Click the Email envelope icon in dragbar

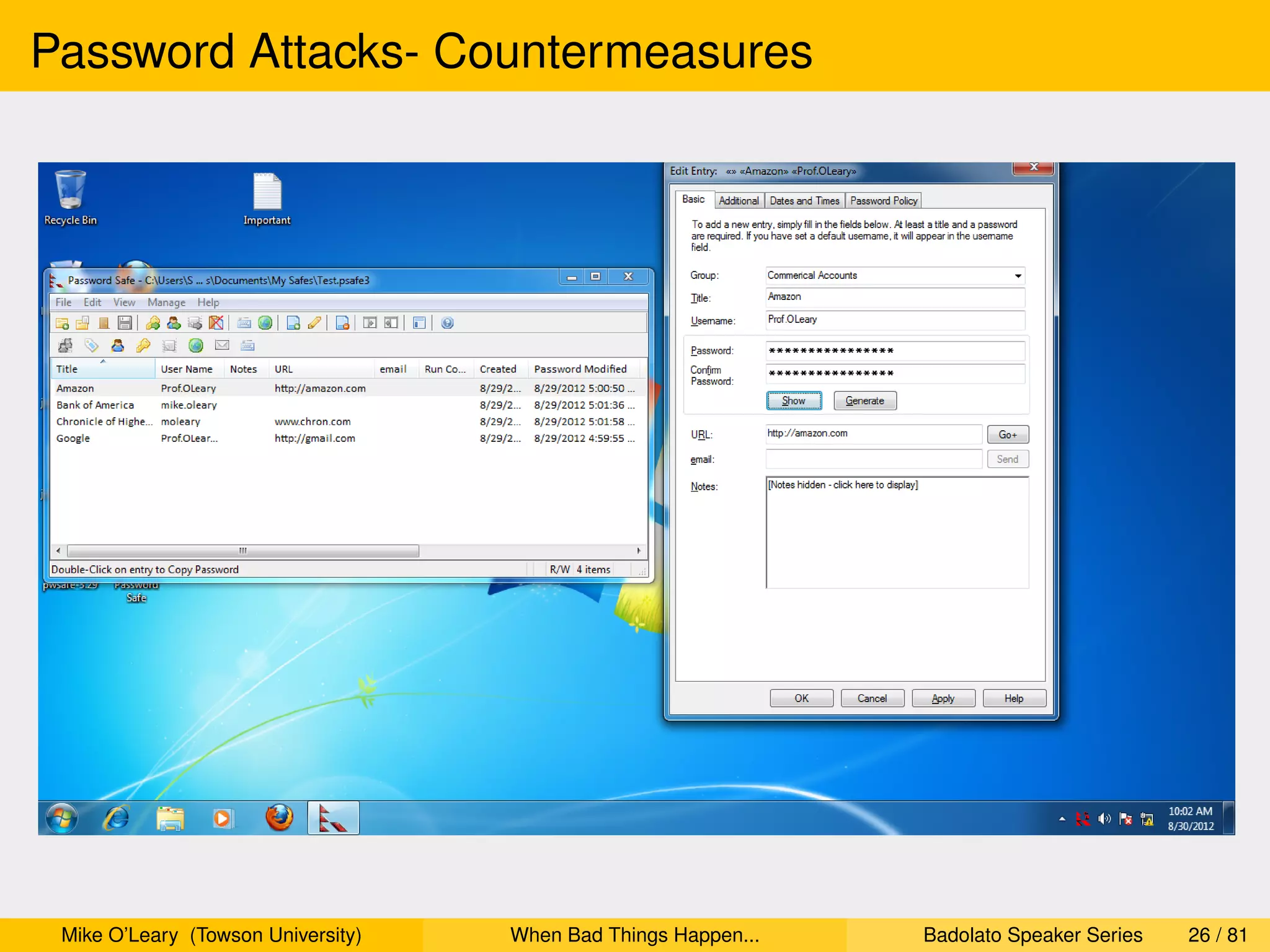tap(222, 346)
